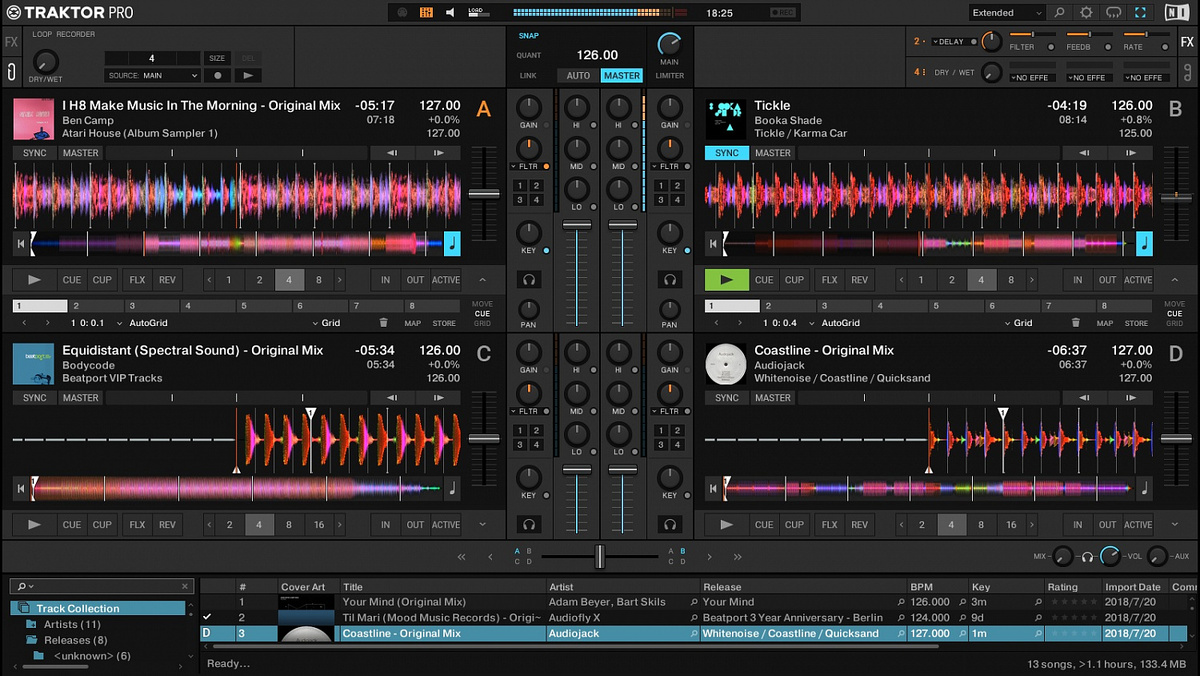Click the MIDI connection icon in the header
Image resolution: width=1200 pixels, height=676 pixels.
[402, 12]
